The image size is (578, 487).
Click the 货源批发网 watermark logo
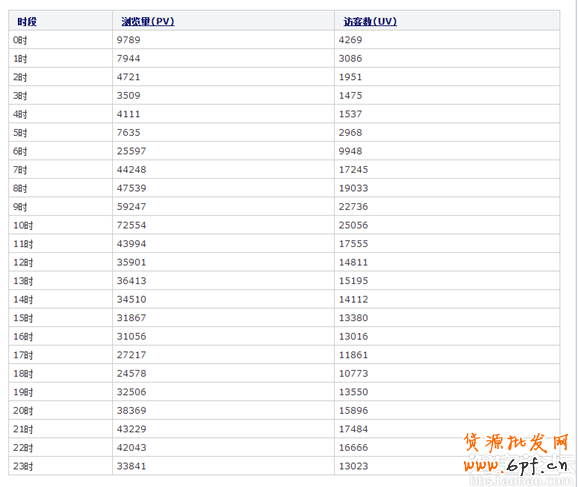(516, 442)
